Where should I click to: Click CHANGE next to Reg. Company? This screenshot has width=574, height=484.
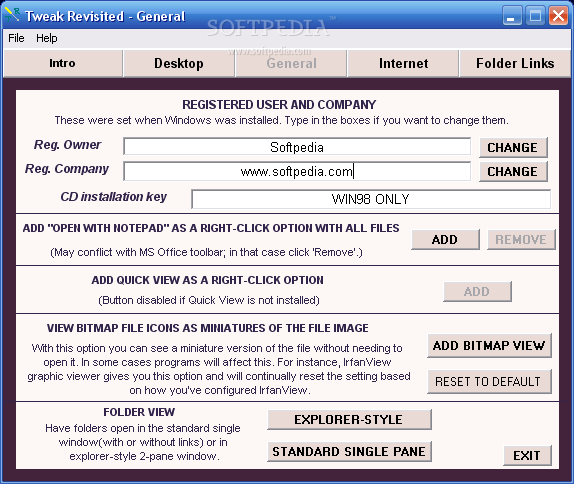pyautogui.click(x=513, y=171)
